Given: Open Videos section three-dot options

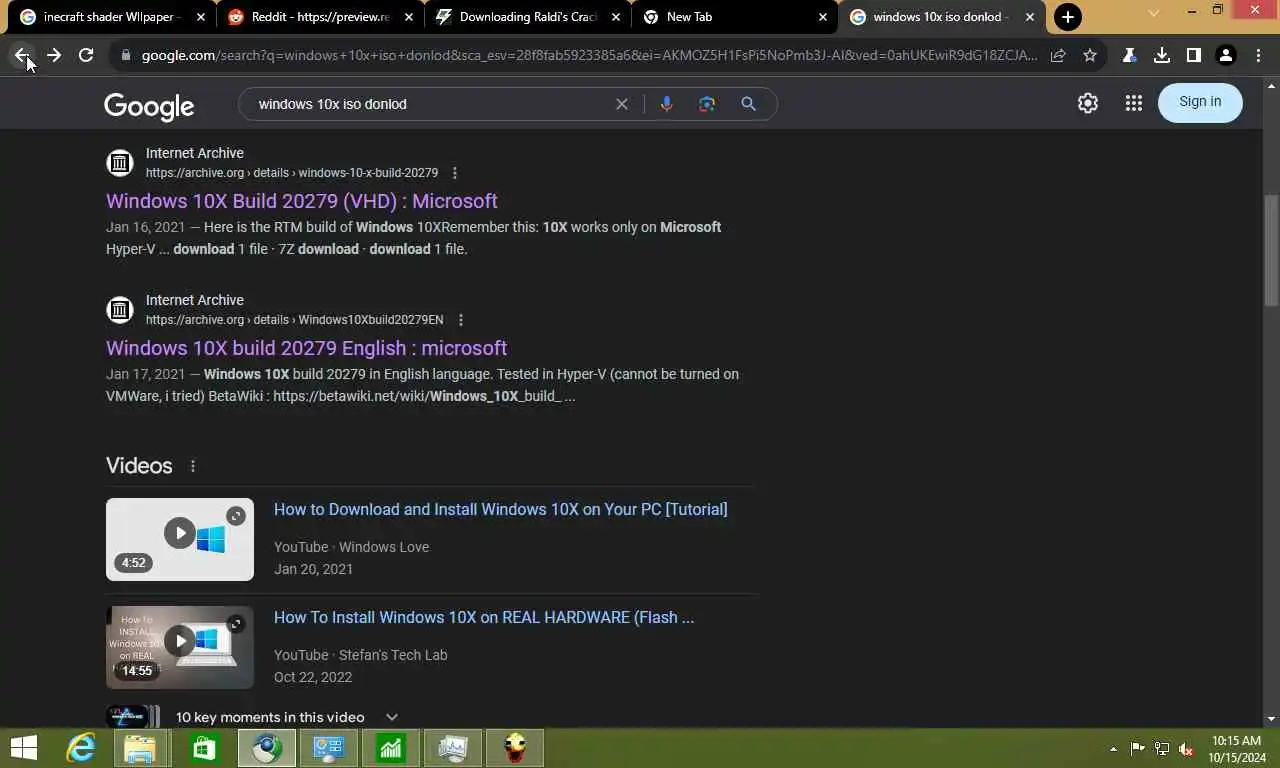Looking at the screenshot, I should click(x=193, y=466).
